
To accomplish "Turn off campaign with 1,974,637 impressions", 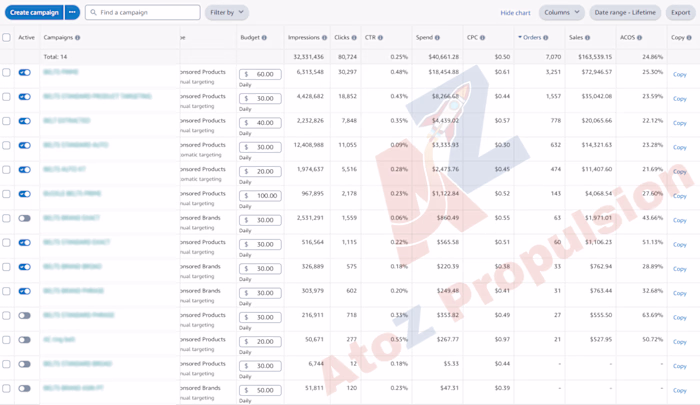I will 25,170.
